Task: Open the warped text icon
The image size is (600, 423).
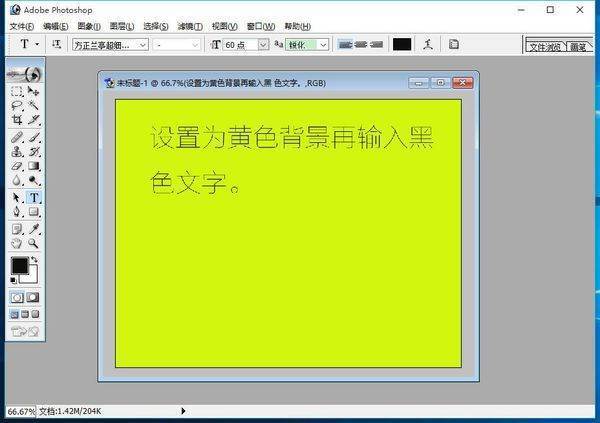Action: click(x=428, y=44)
